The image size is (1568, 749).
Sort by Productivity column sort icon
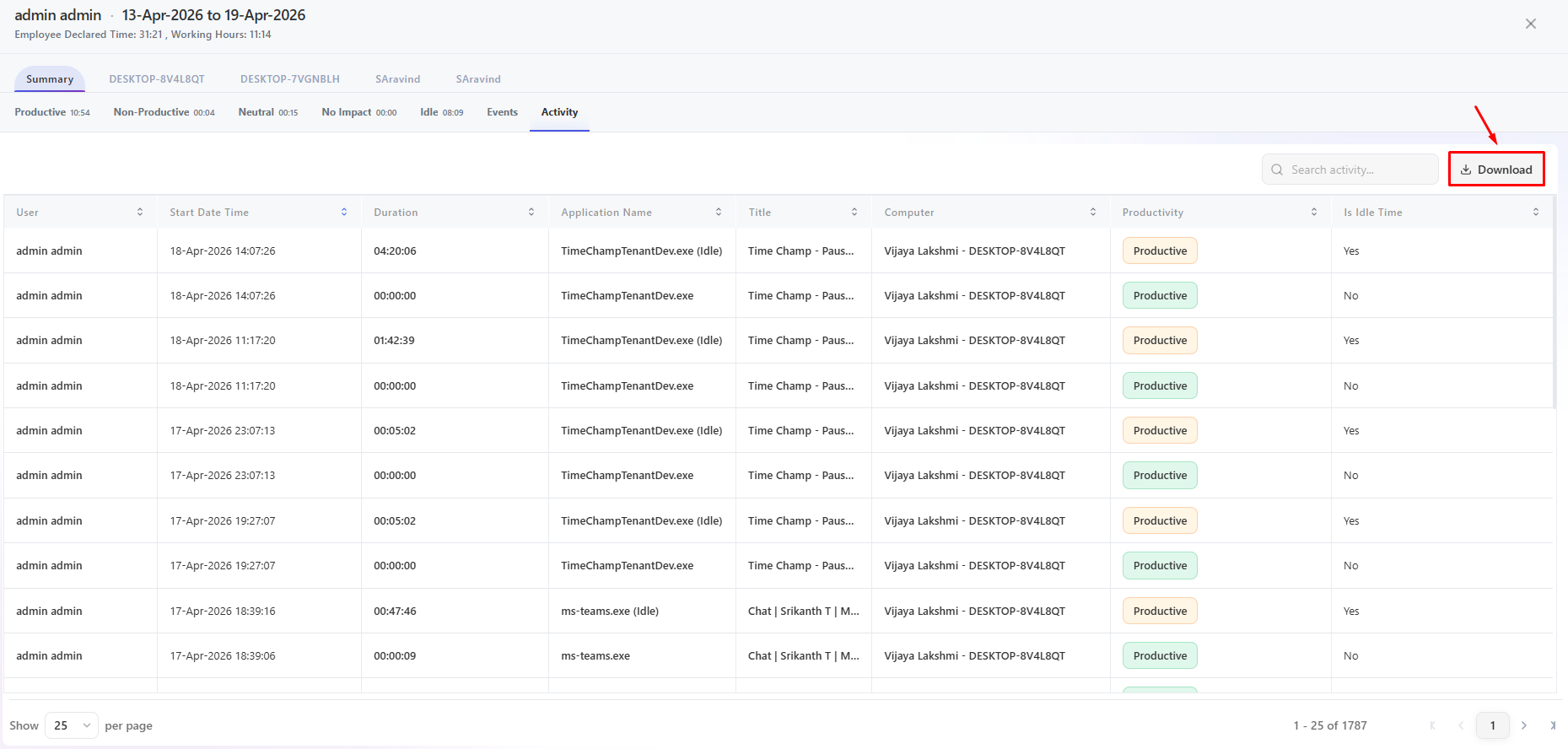point(1314,213)
